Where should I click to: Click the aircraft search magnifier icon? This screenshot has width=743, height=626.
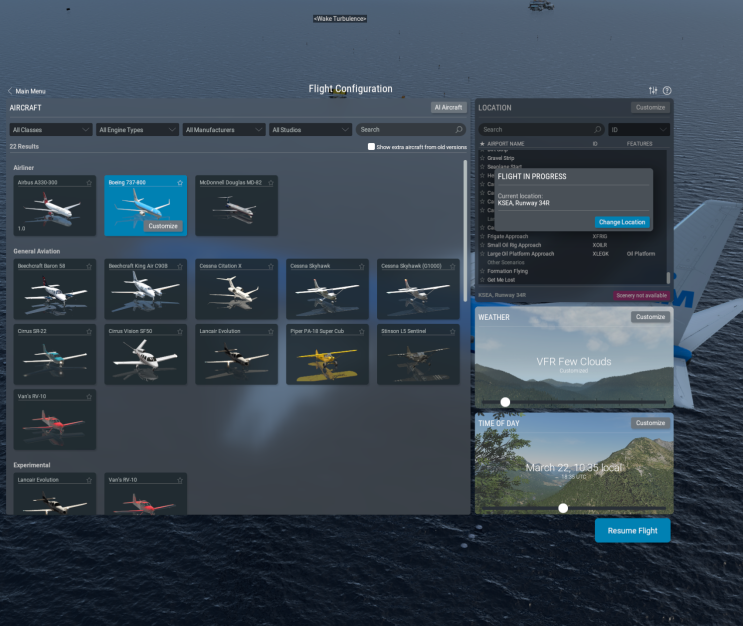point(459,129)
